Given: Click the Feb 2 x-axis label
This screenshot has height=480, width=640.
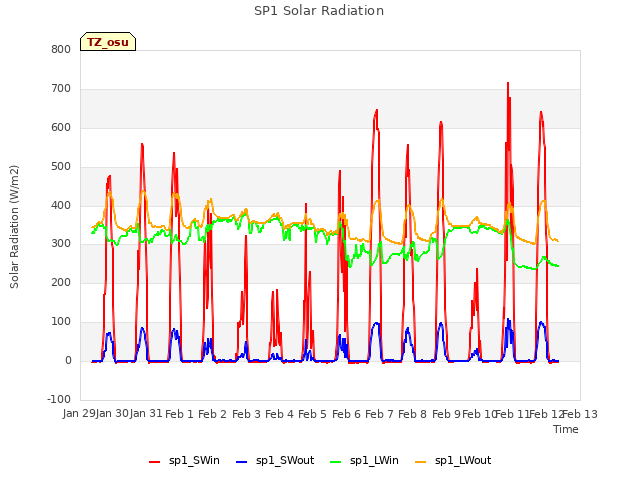Looking at the screenshot, I should (x=212, y=414).
